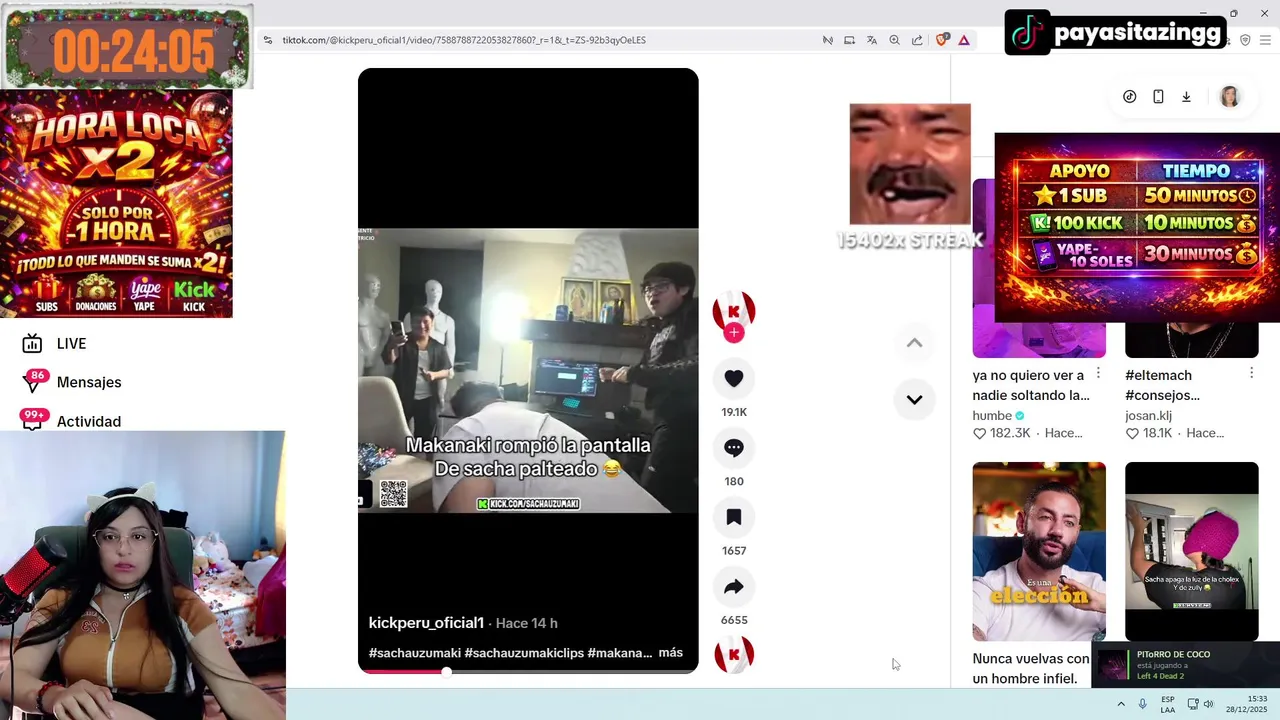Click the 'PIToRRO DE COCO' Steam notification
Viewport: 1280px width, 720px height.
coord(1186,665)
